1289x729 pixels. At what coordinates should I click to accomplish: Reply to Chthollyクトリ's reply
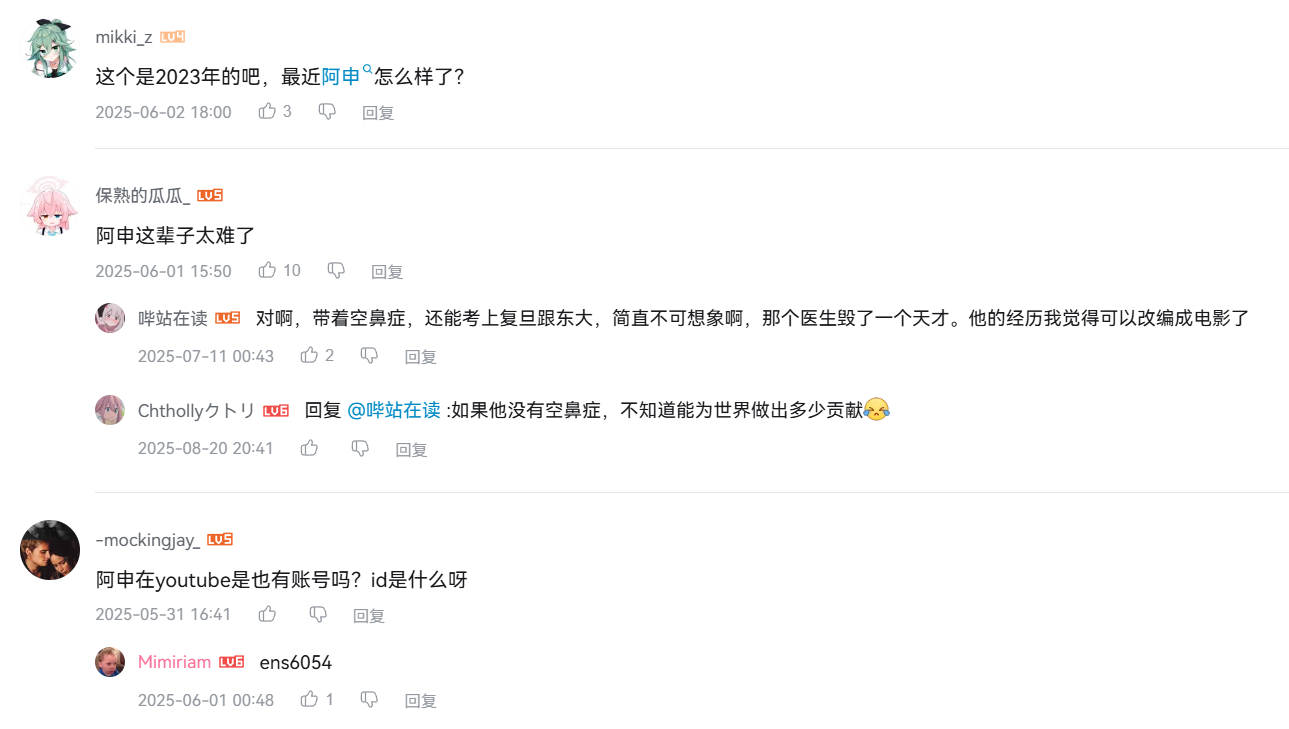(x=411, y=450)
